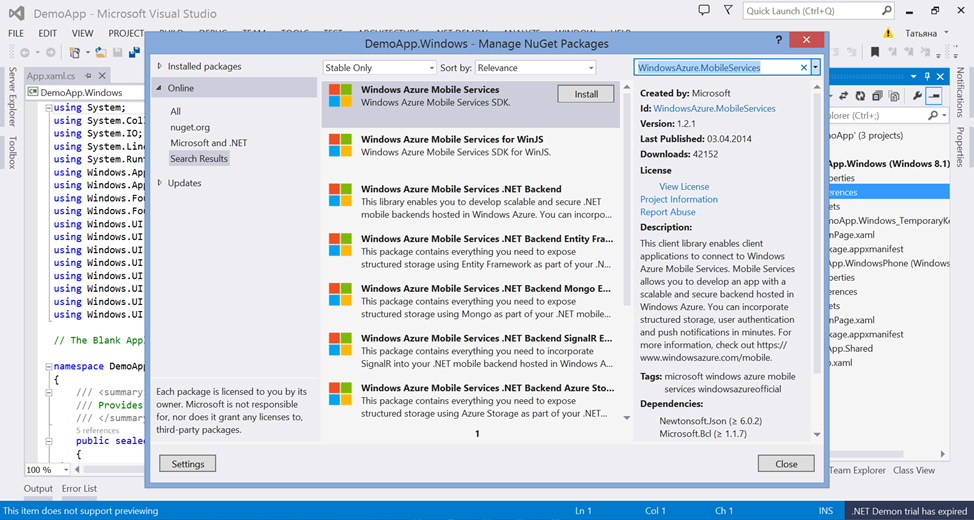Image resolution: width=974 pixels, height=520 pixels.
Task: Open the WindowsAzure.MobileServices Id link
Action: click(714, 108)
